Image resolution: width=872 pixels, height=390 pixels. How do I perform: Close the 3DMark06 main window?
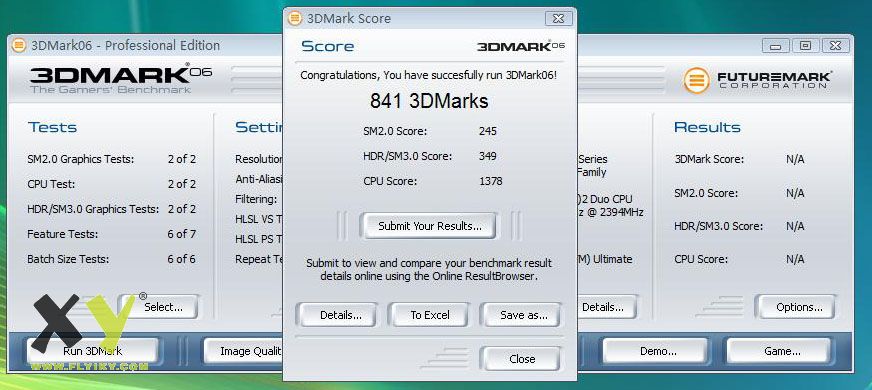point(835,46)
